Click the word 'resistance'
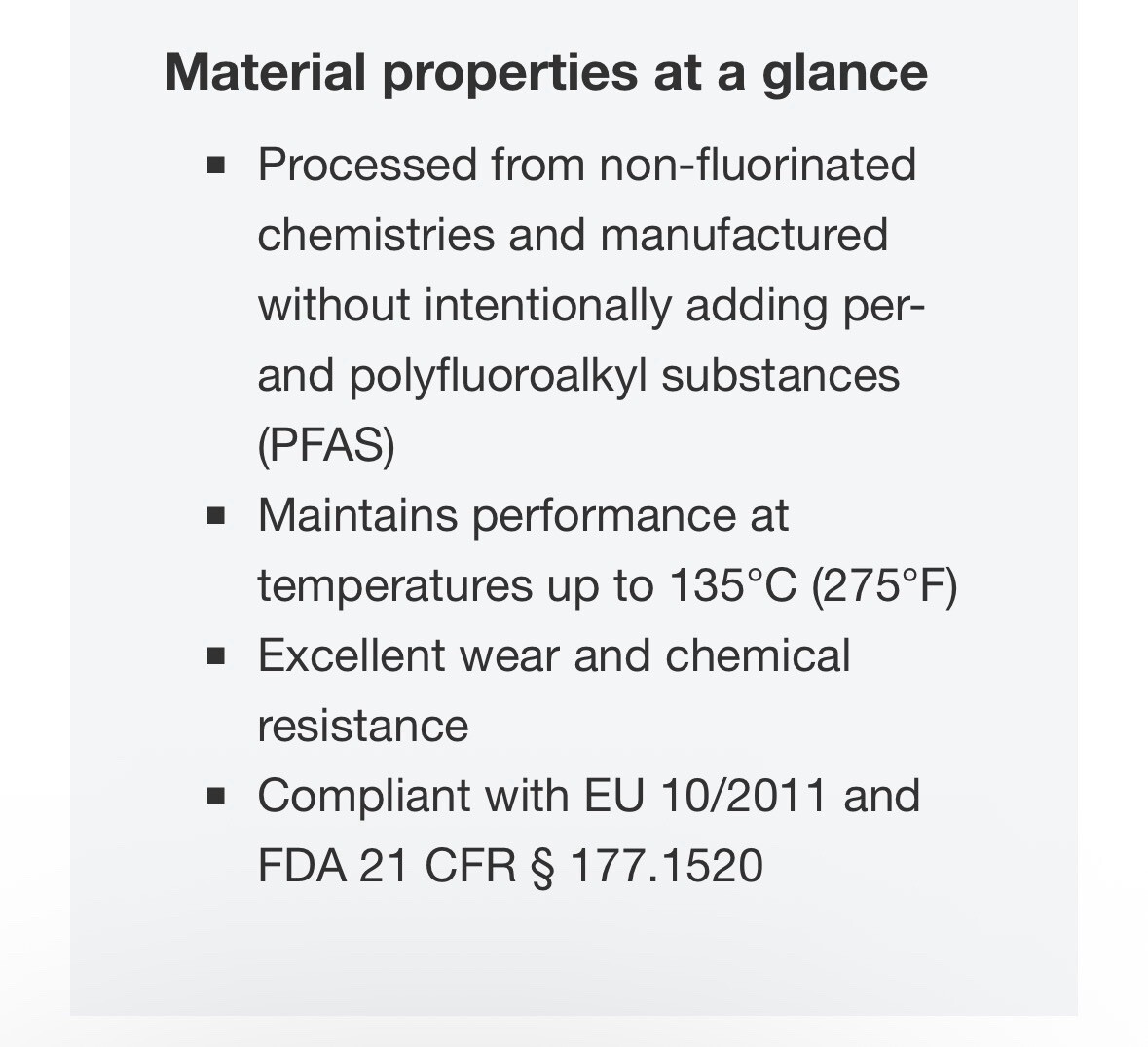 362,727
